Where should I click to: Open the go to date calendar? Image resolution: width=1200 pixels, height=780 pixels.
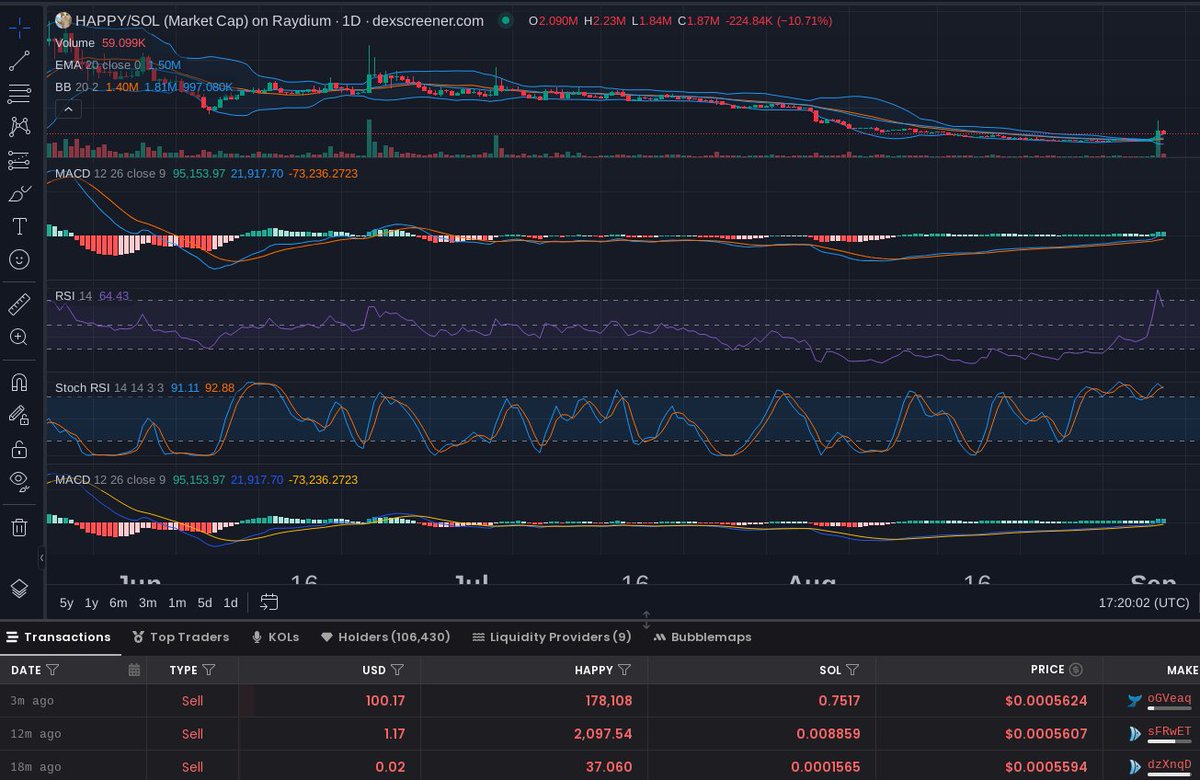tap(269, 602)
